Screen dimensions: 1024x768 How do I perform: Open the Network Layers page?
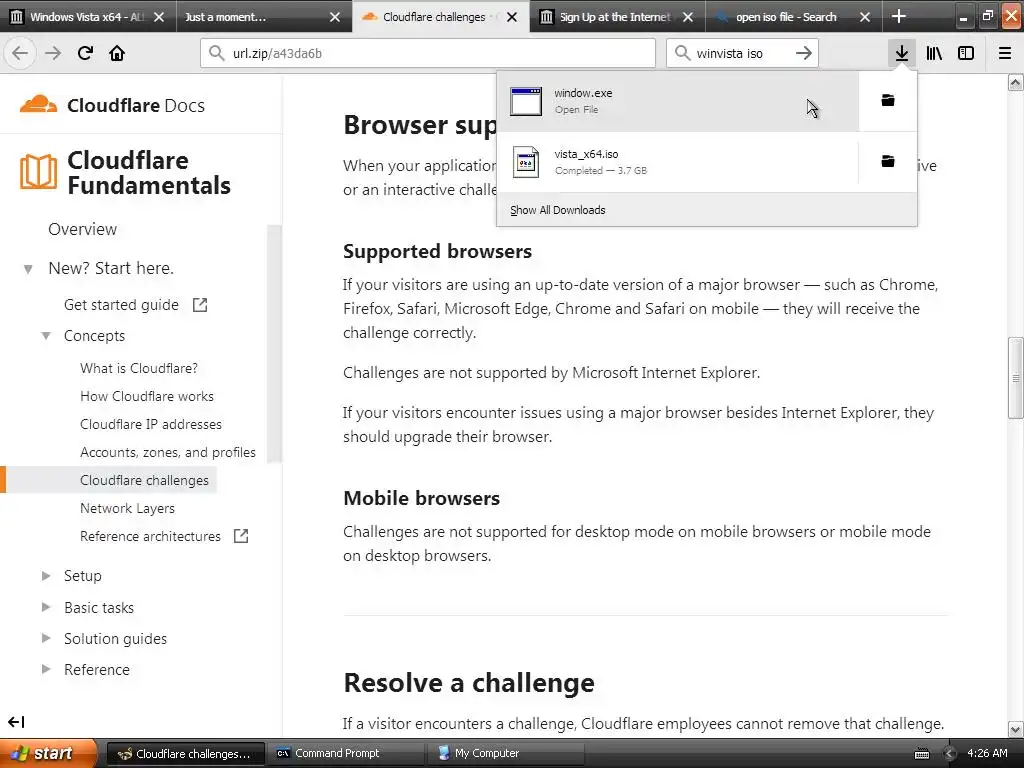tap(127, 509)
